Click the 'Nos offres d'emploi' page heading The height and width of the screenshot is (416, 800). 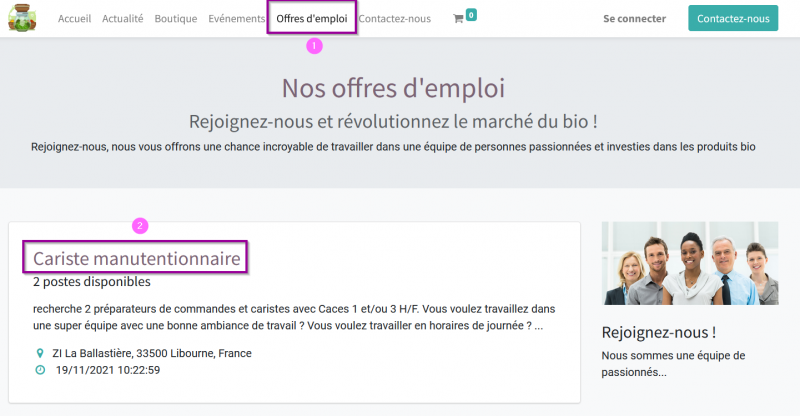[393, 88]
